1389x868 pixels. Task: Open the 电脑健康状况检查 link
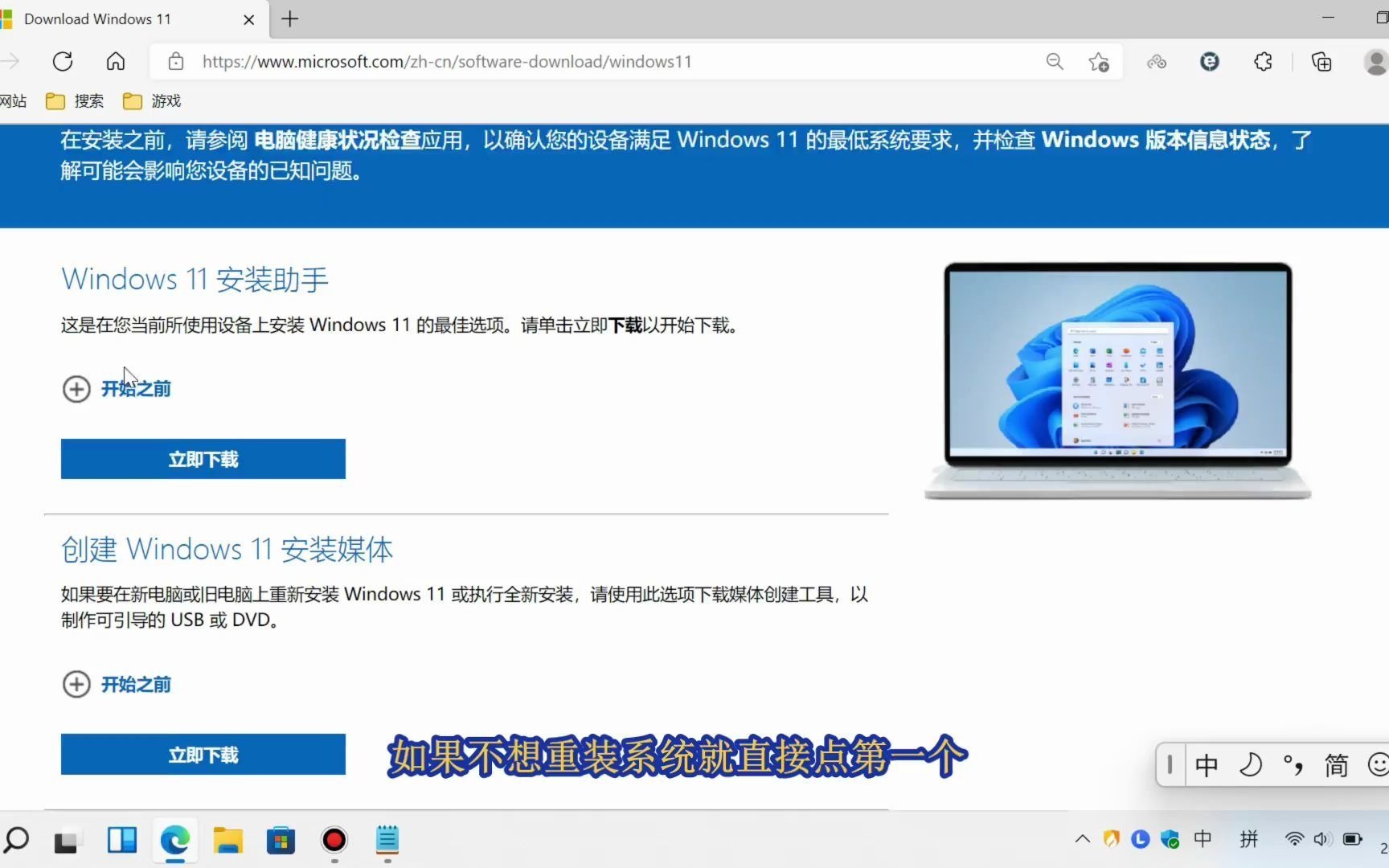(339, 139)
